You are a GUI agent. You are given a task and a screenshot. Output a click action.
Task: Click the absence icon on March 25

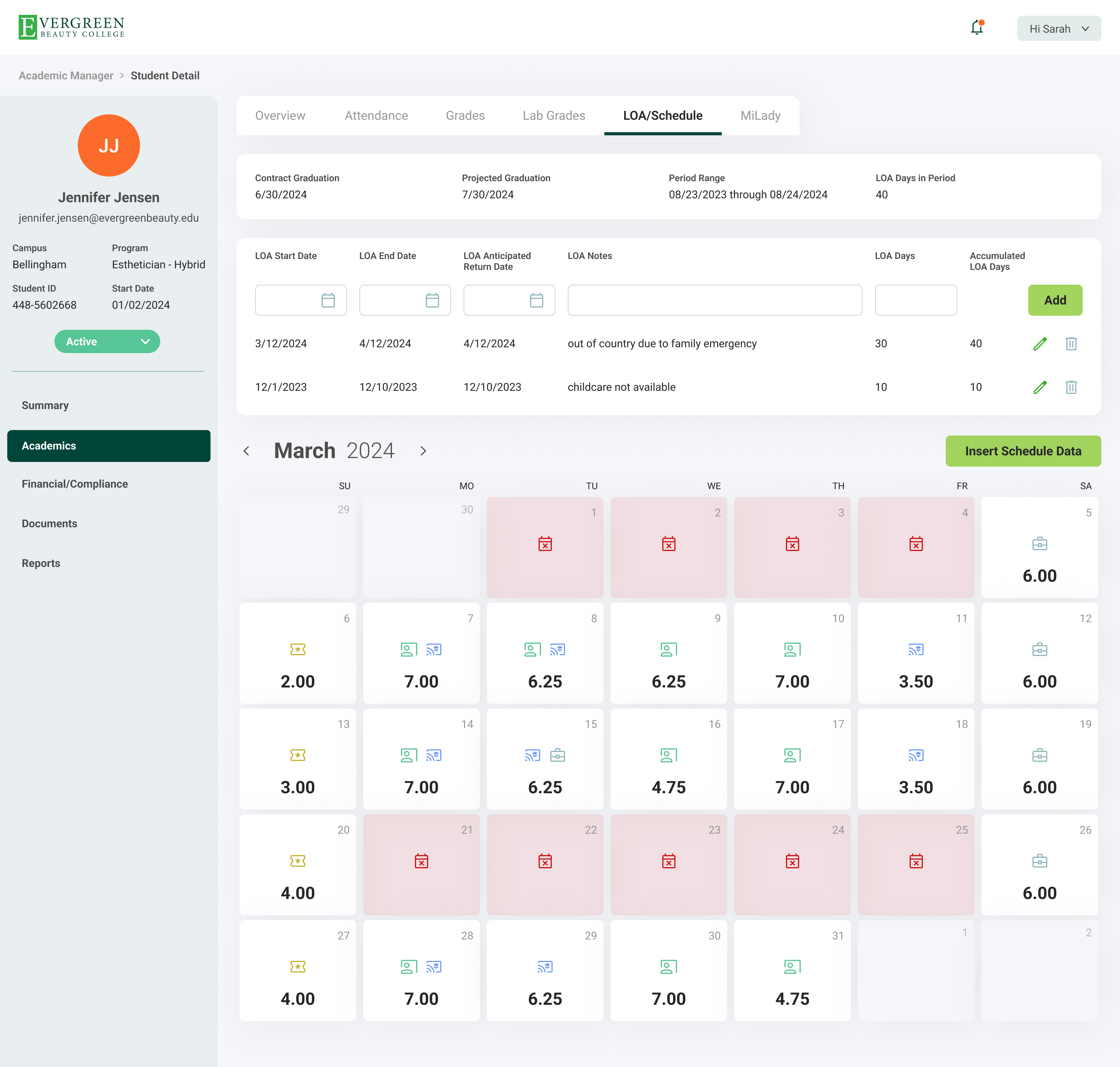click(916, 861)
